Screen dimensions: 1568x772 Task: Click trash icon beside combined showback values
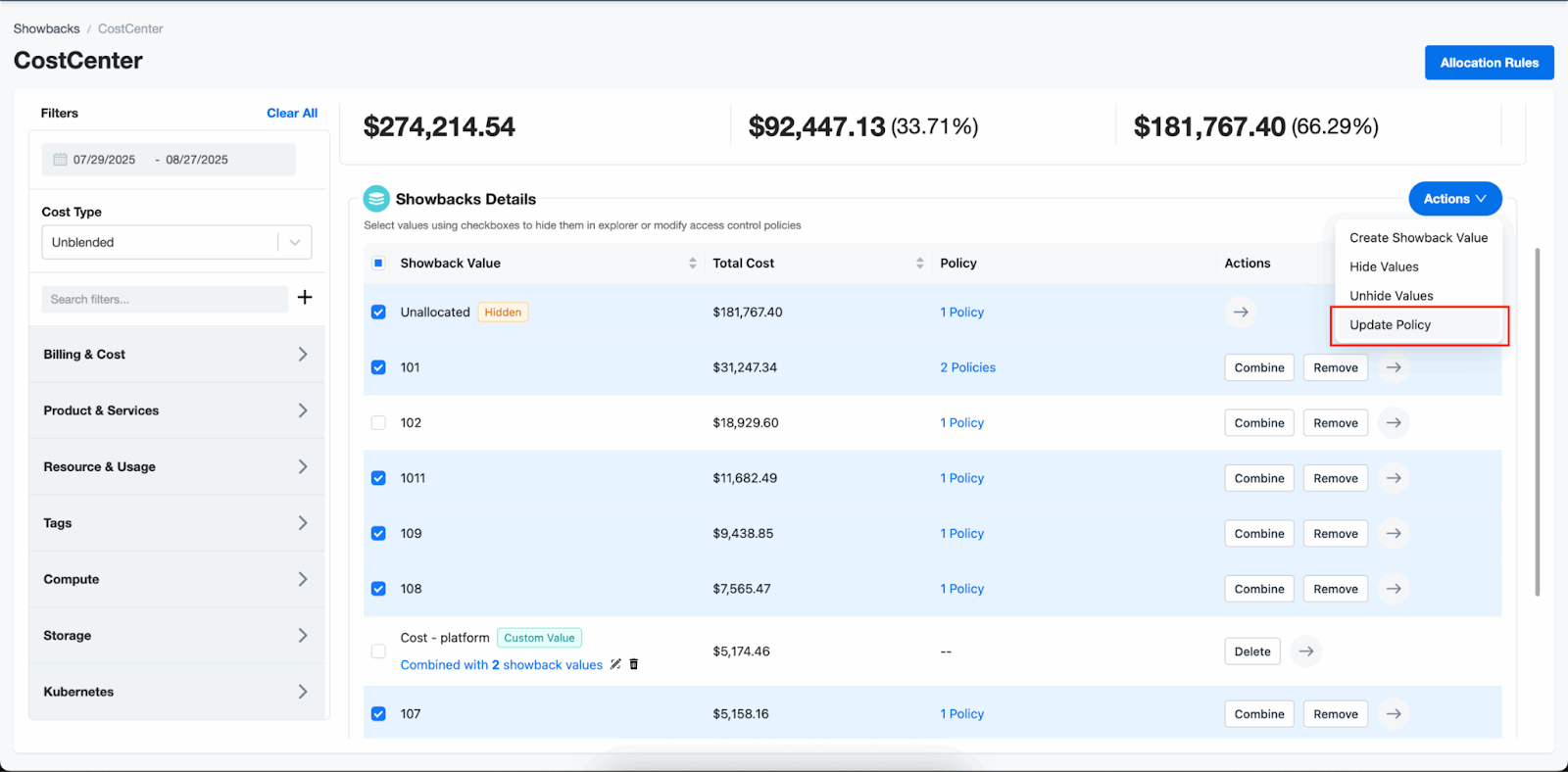tap(634, 664)
